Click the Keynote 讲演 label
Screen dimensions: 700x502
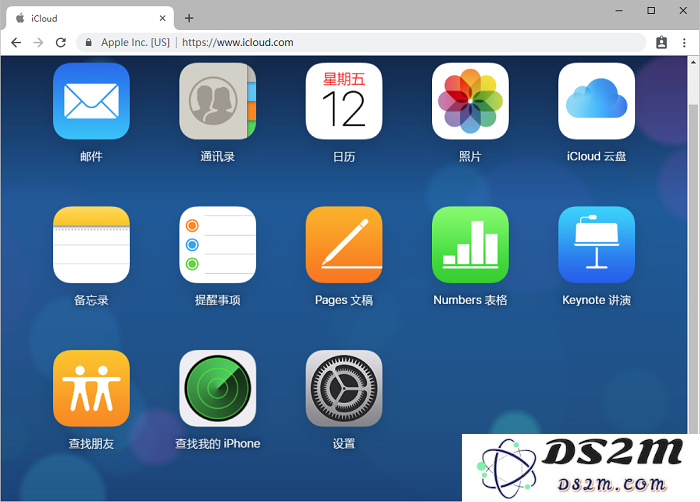point(596,300)
